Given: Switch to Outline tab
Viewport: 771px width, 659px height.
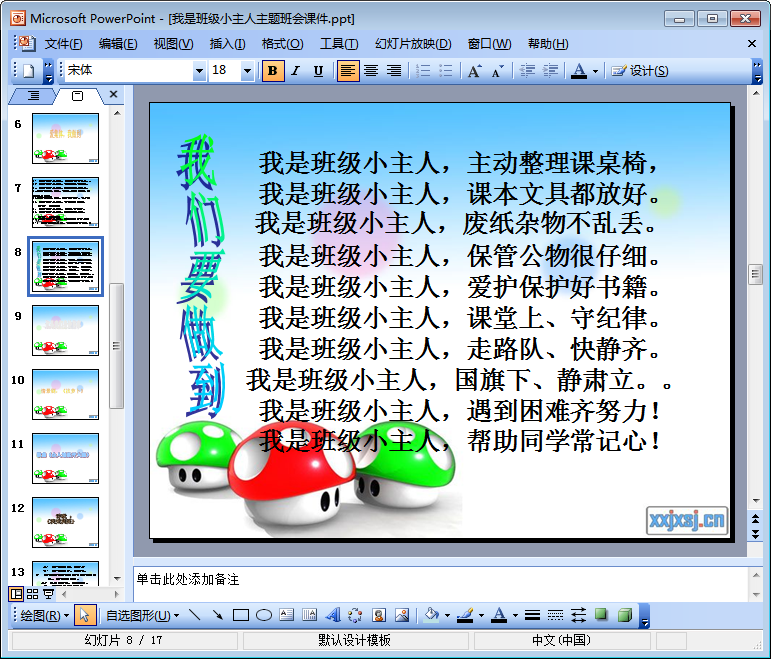Looking at the screenshot, I should pyautogui.click(x=33, y=95).
